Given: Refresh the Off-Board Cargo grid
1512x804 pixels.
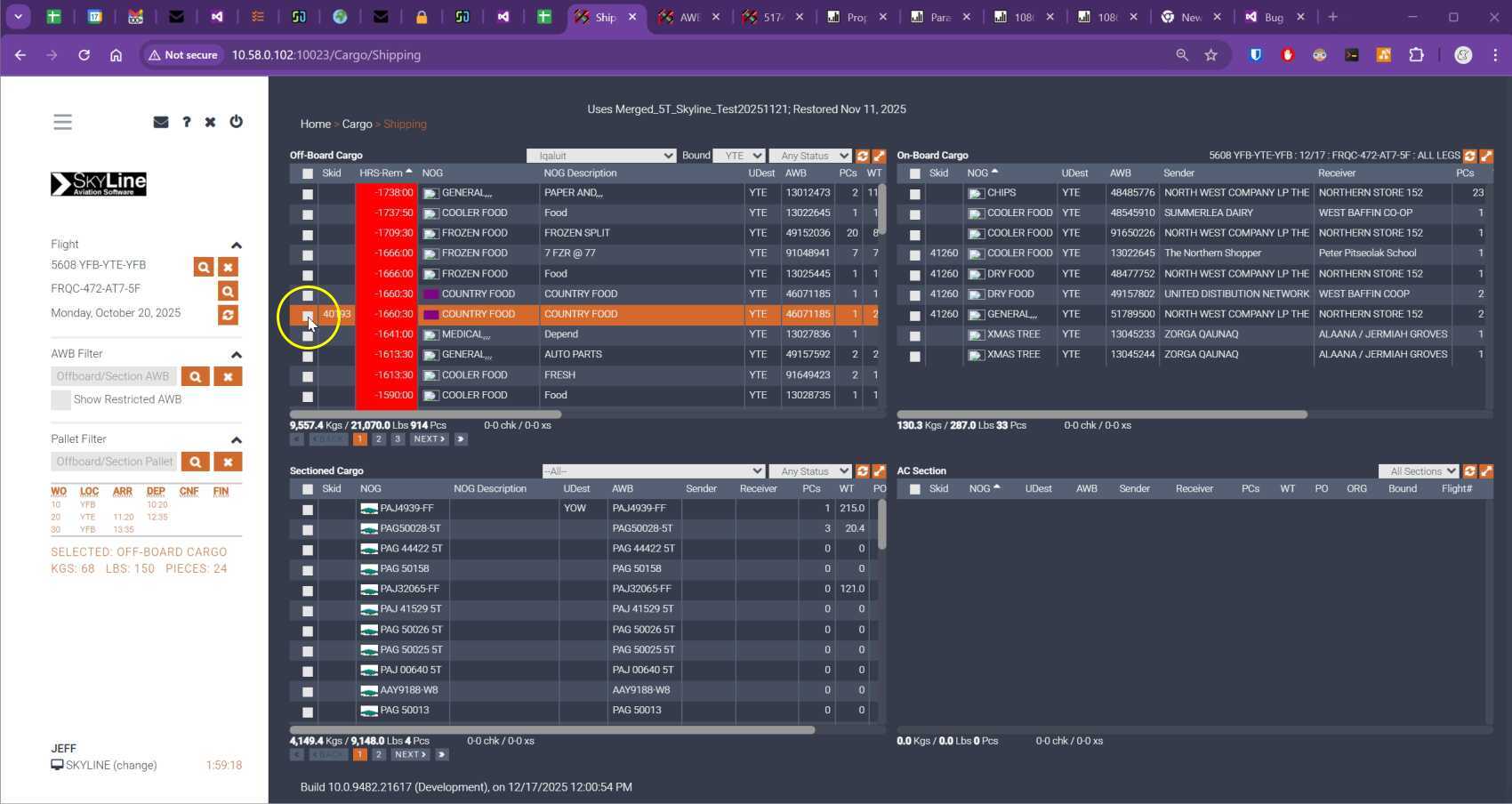Looking at the screenshot, I should (x=862, y=156).
